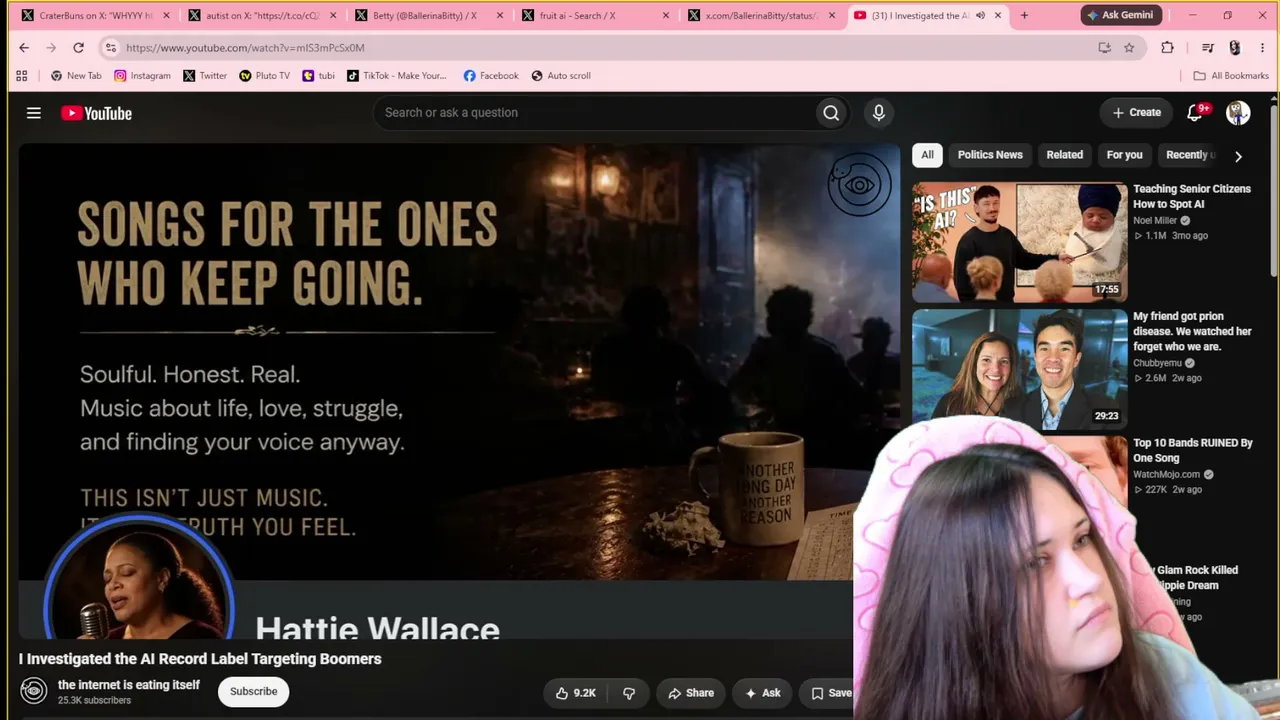The height and width of the screenshot is (720, 1280).
Task: Open tubi bookmark
Action: (318, 75)
